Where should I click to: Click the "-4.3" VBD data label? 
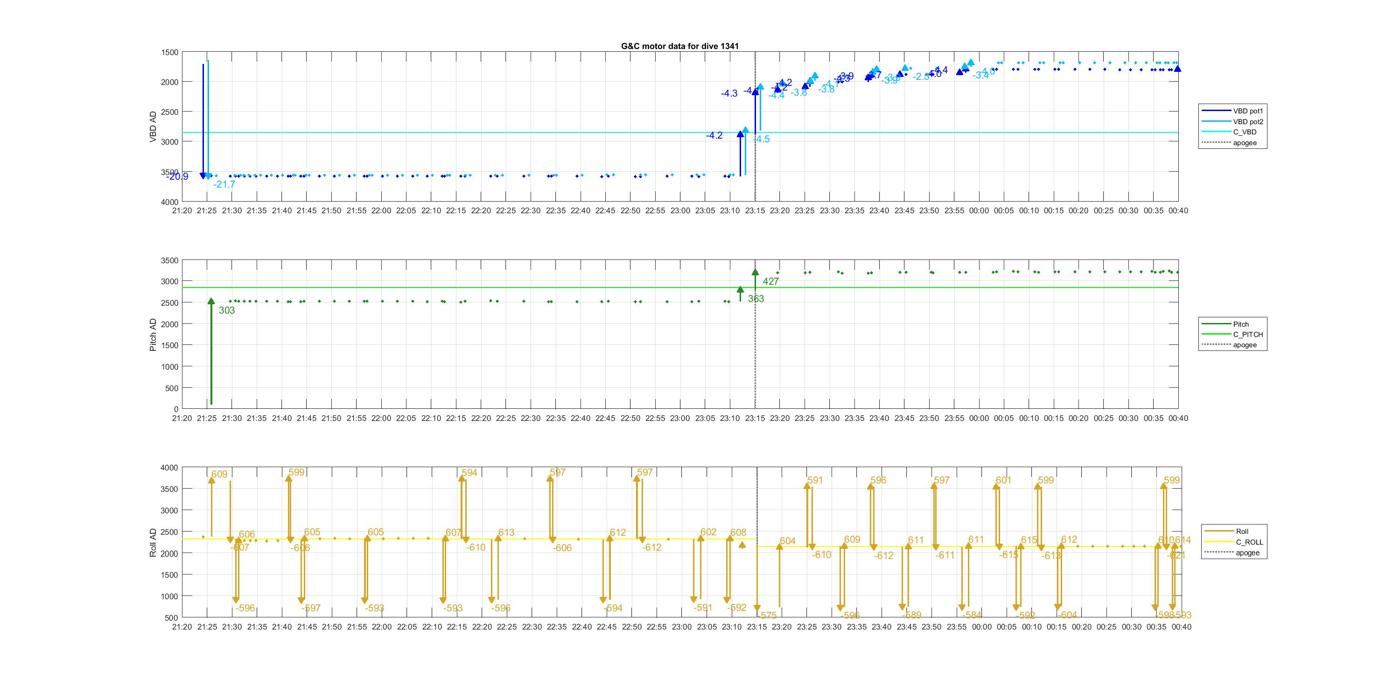(x=729, y=94)
